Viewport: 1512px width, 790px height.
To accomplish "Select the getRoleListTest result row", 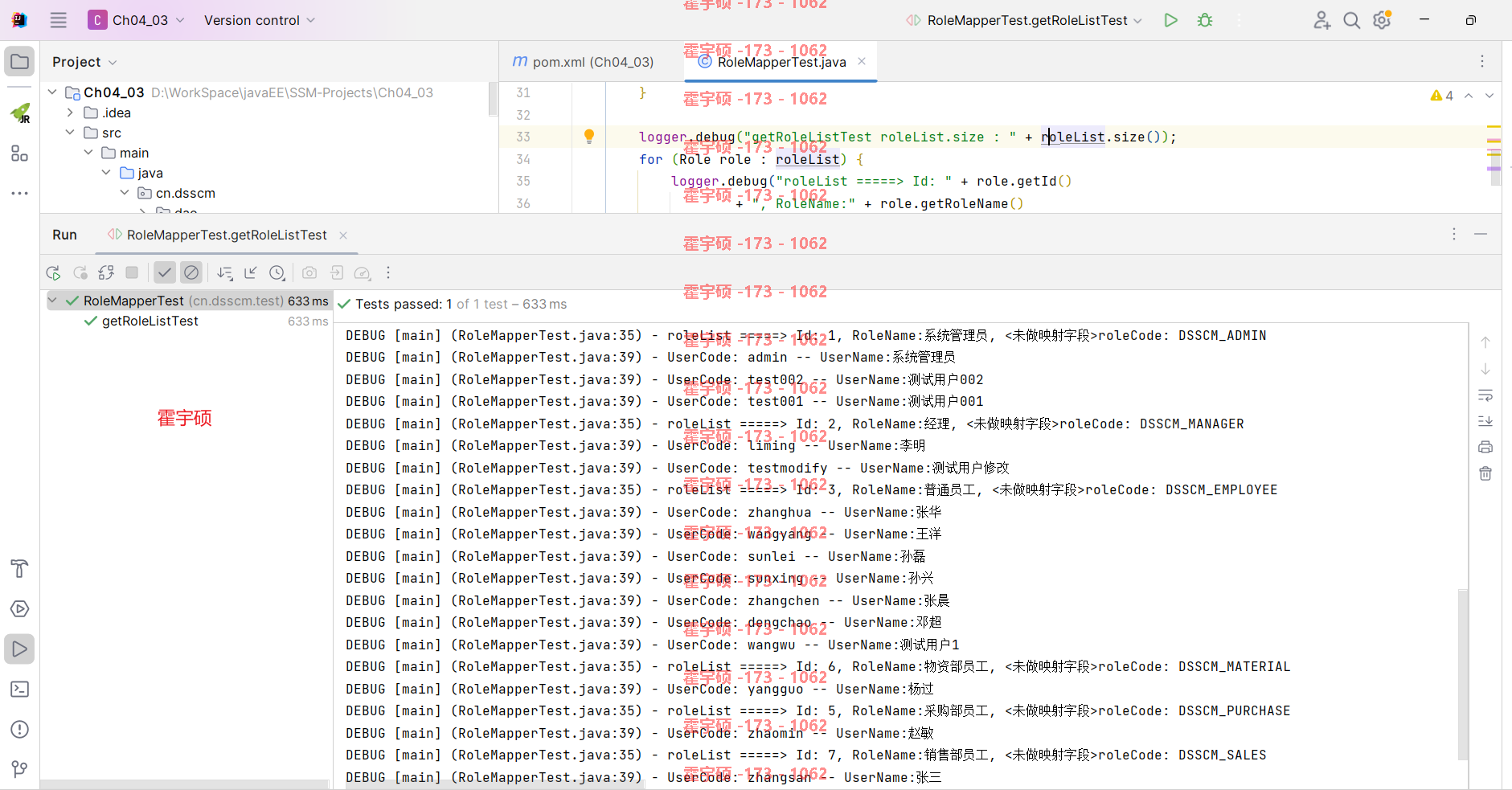I will click(189, 321).
